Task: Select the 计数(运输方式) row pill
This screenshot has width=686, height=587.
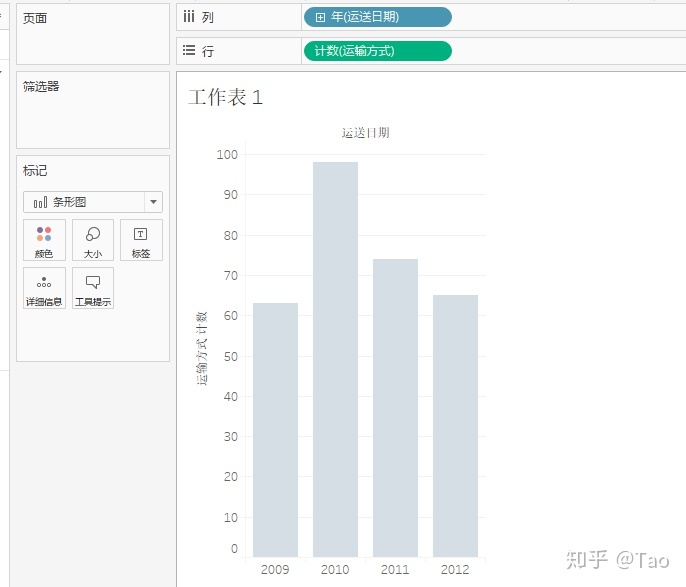Action: click(x=378, y=51)
